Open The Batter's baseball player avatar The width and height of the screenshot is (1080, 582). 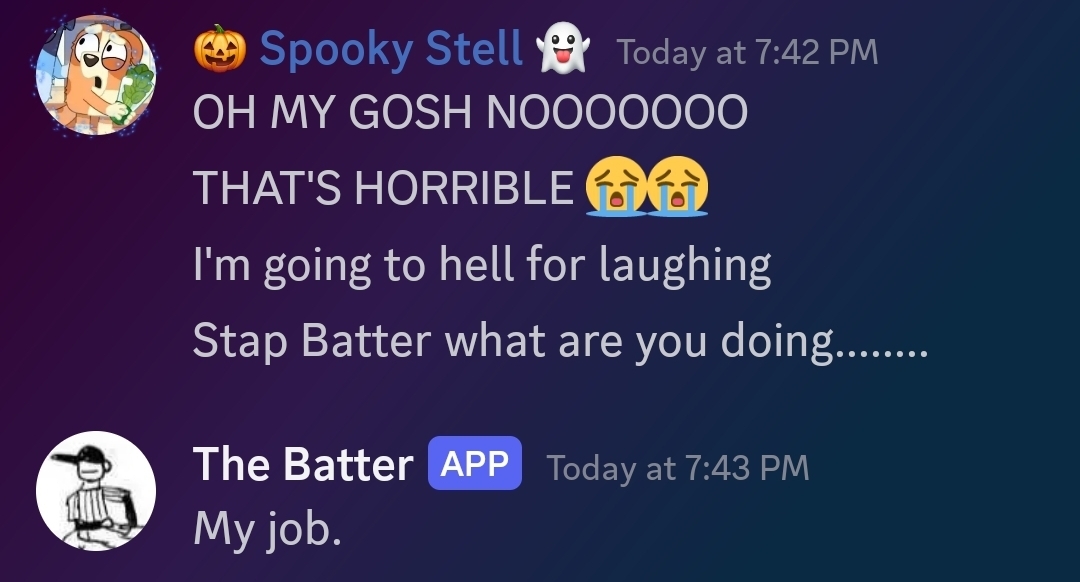96,491
